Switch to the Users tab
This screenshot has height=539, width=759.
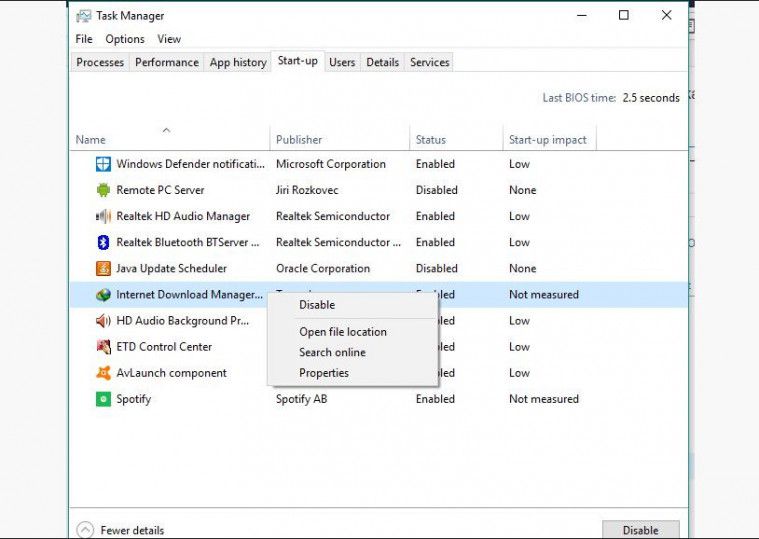342,62
